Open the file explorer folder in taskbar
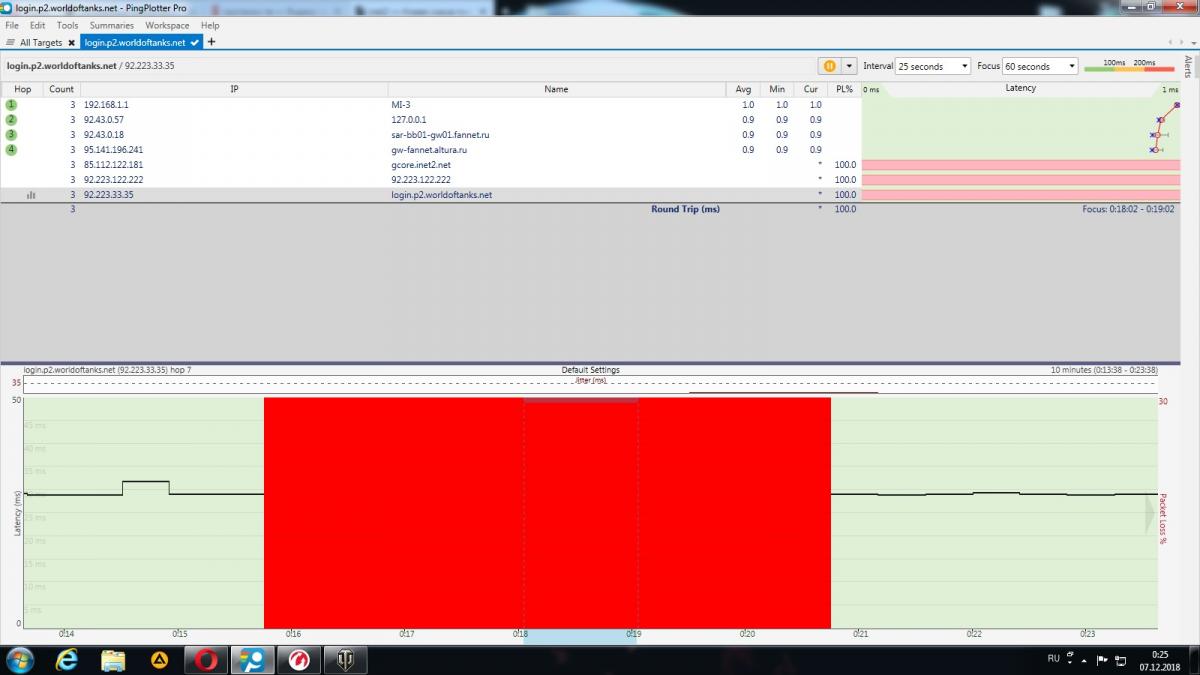 (113, 660)
